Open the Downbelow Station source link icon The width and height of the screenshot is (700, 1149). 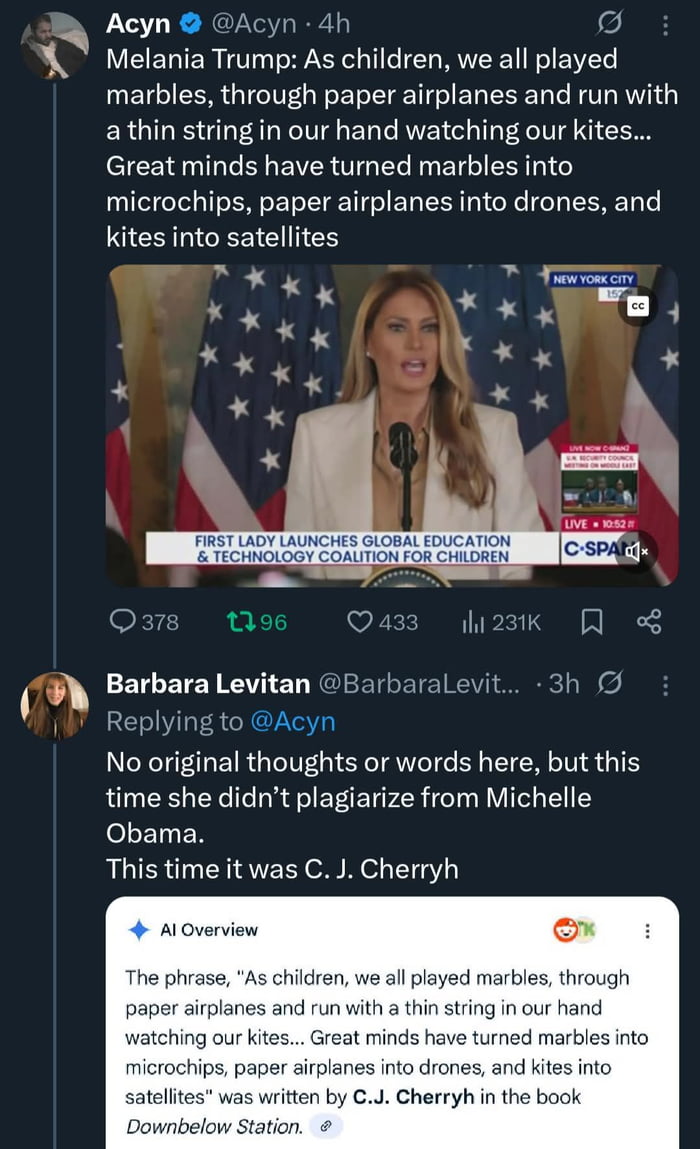(x=323, y=1127)
